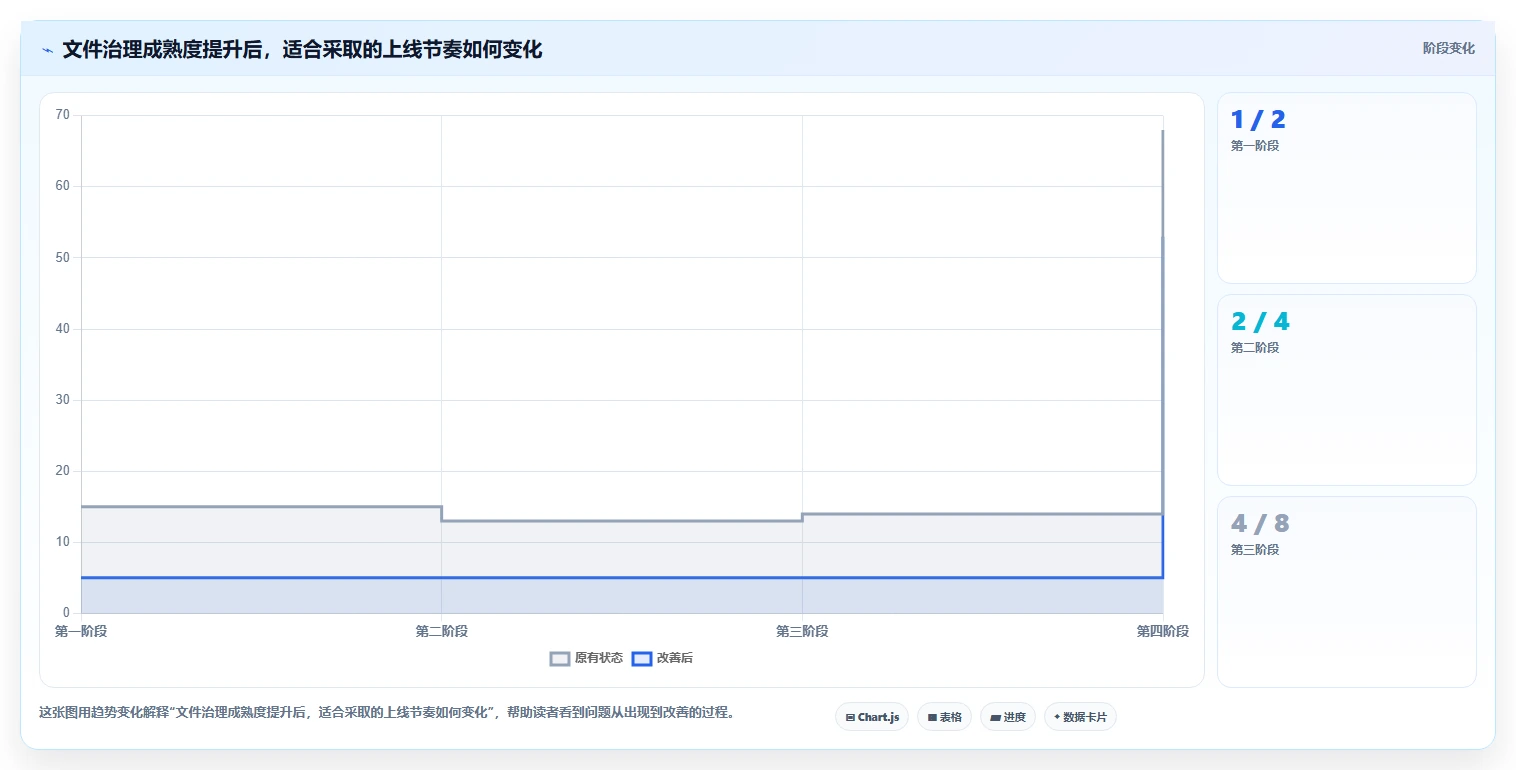Click the y-axis value 20
This screenshot has height=770, width=1516.
(63, 471)
